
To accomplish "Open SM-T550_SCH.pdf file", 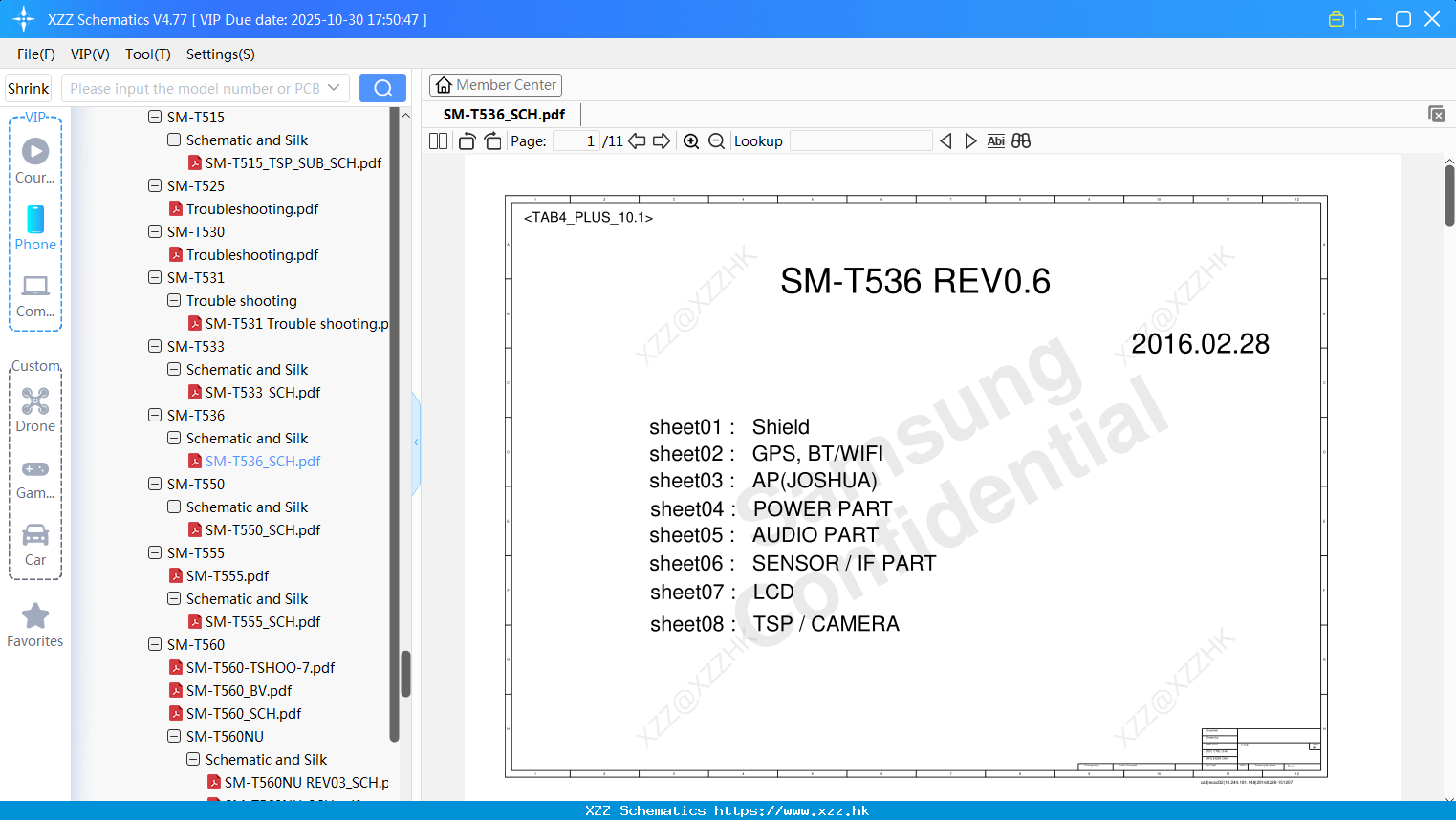I will [253, 529].
